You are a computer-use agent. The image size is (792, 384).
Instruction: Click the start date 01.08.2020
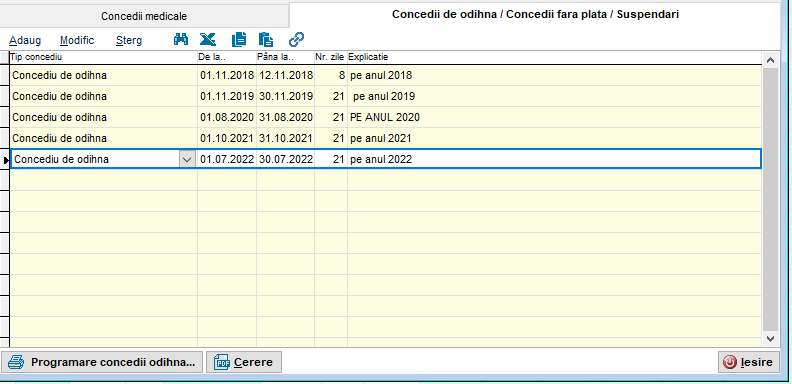(227, 117)
